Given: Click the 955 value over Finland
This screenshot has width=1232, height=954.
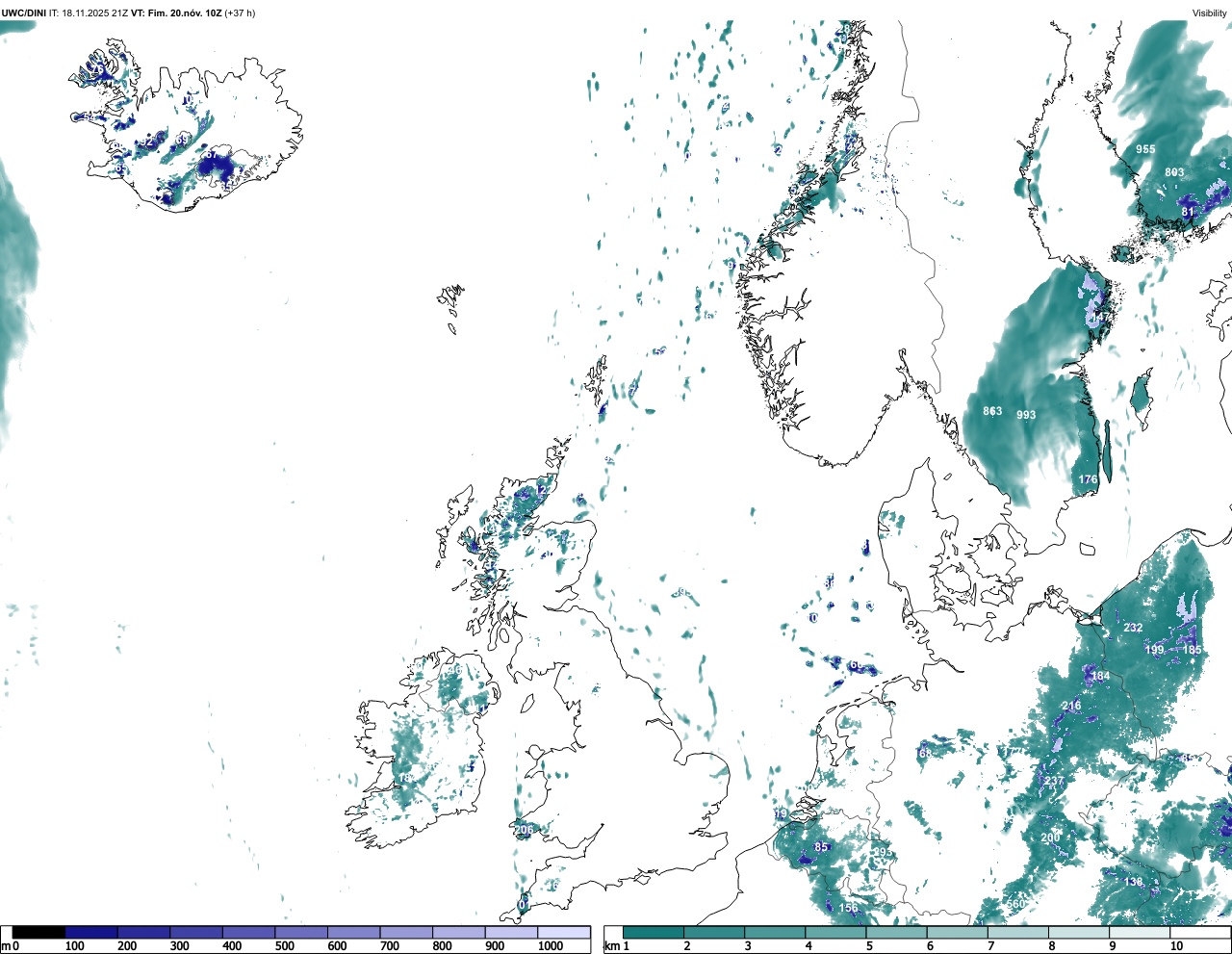Looking at the screenshot, I should tap(1145, 149).
